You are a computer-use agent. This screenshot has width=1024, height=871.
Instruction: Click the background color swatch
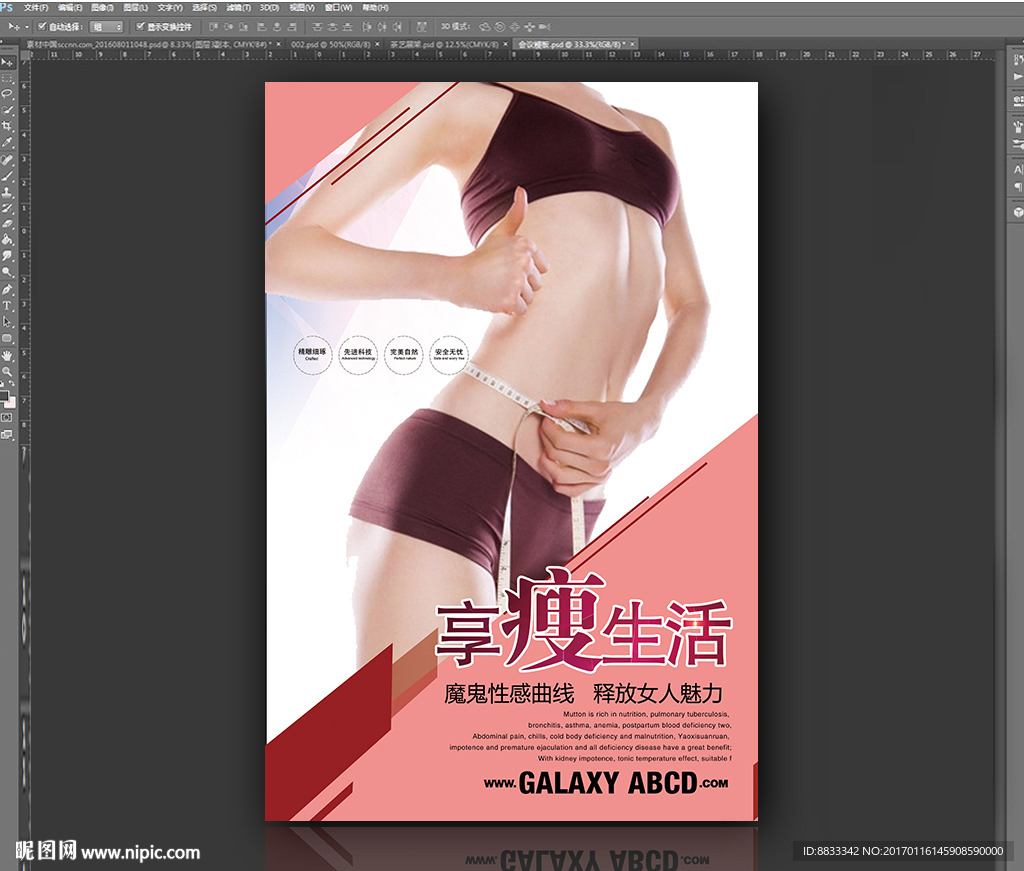click(10, 402)
